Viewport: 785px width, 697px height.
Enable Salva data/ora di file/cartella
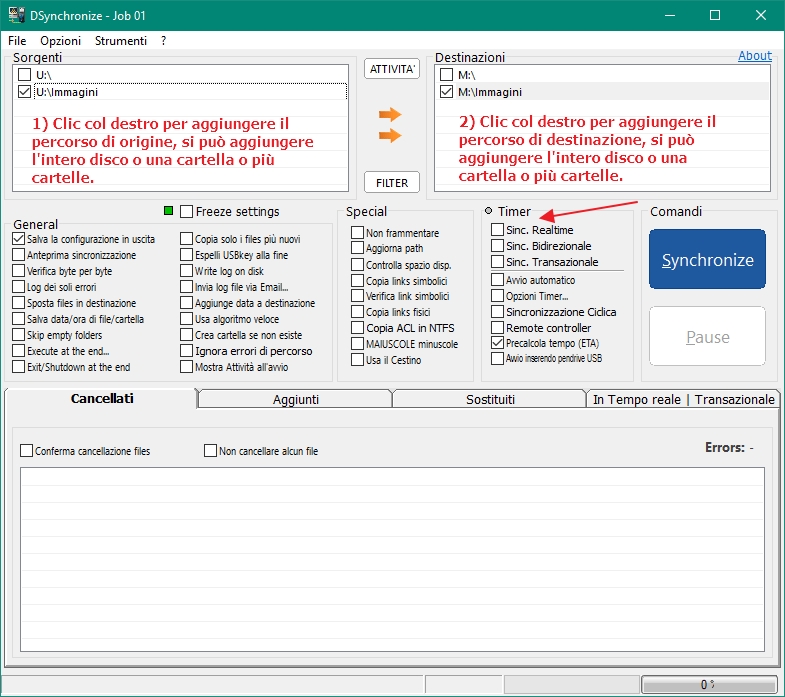pos(19,319)
